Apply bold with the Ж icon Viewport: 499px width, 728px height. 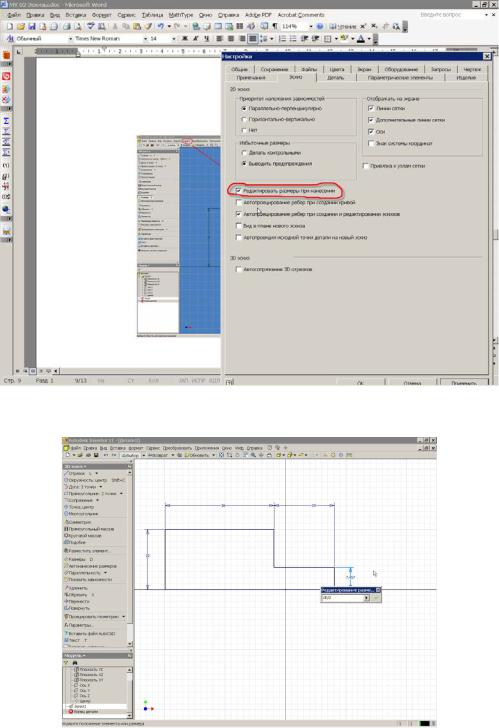tap(185, 39)
